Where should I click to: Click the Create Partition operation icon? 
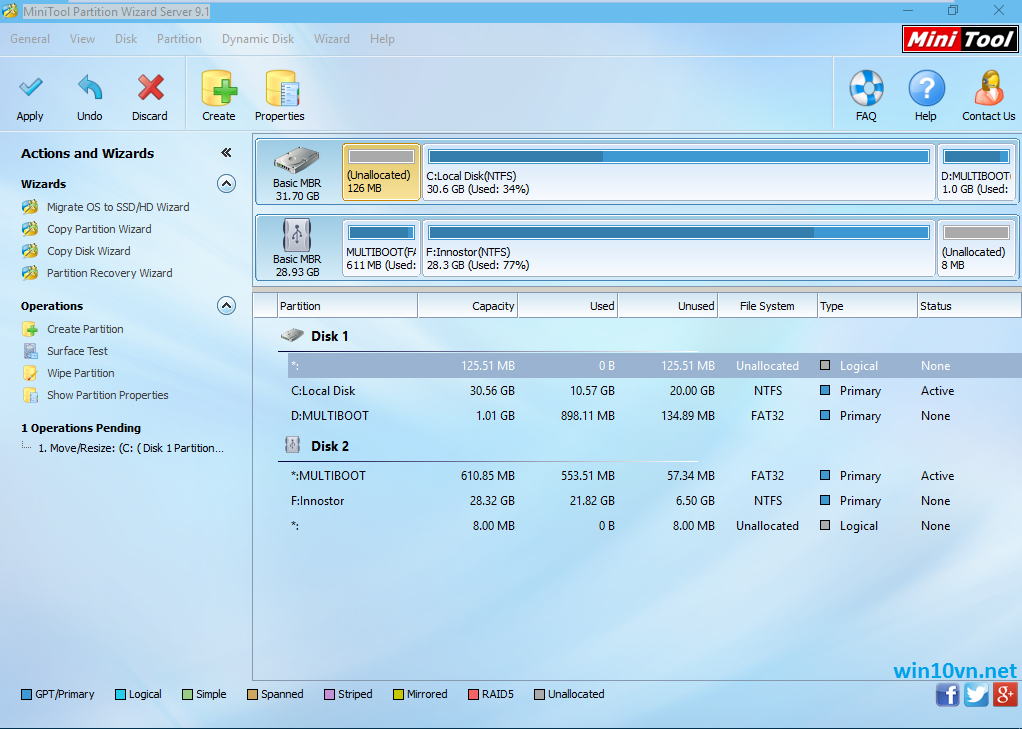[30, 329]
